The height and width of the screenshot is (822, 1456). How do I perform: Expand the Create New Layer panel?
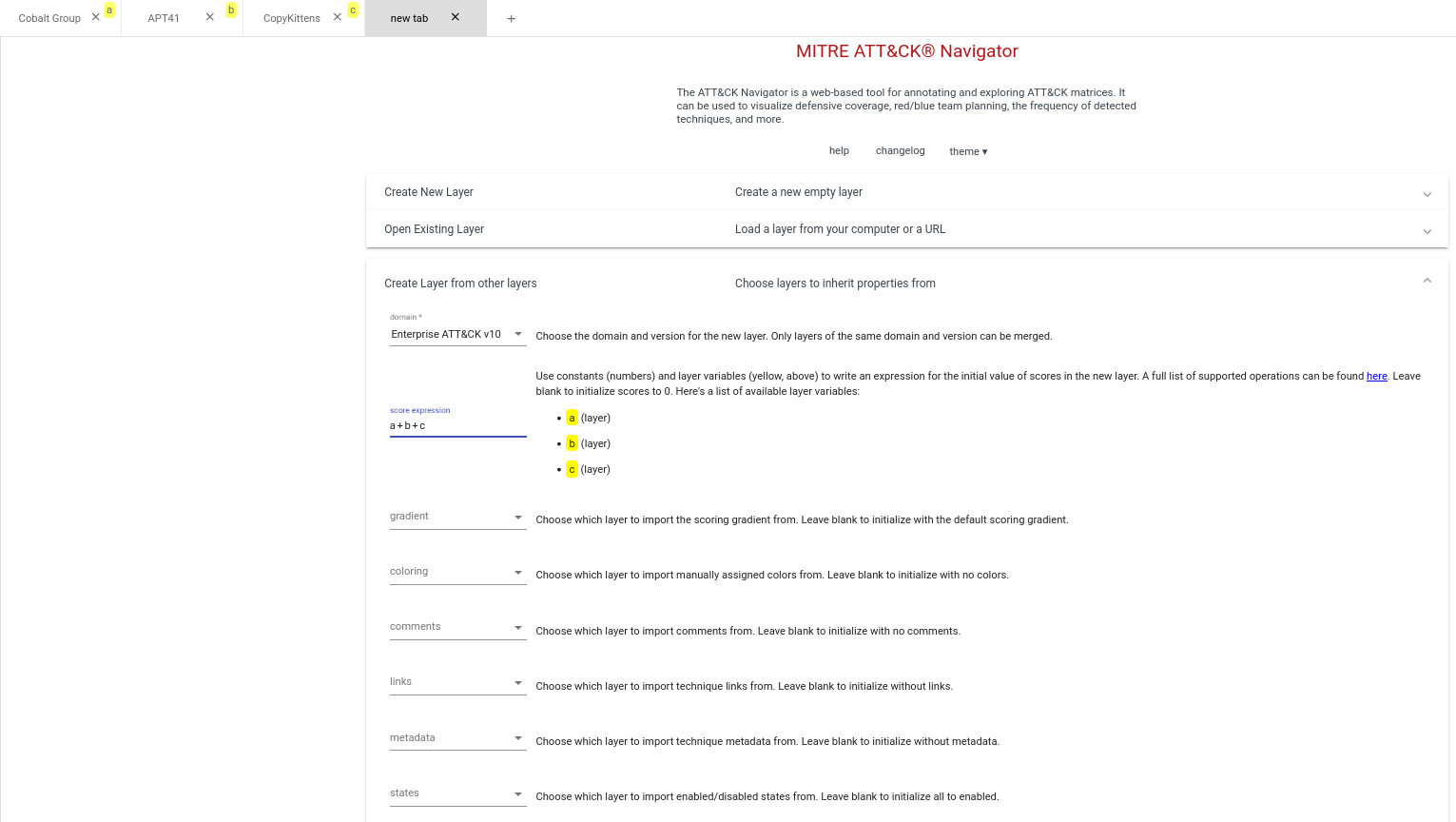[x=907, y=192]
